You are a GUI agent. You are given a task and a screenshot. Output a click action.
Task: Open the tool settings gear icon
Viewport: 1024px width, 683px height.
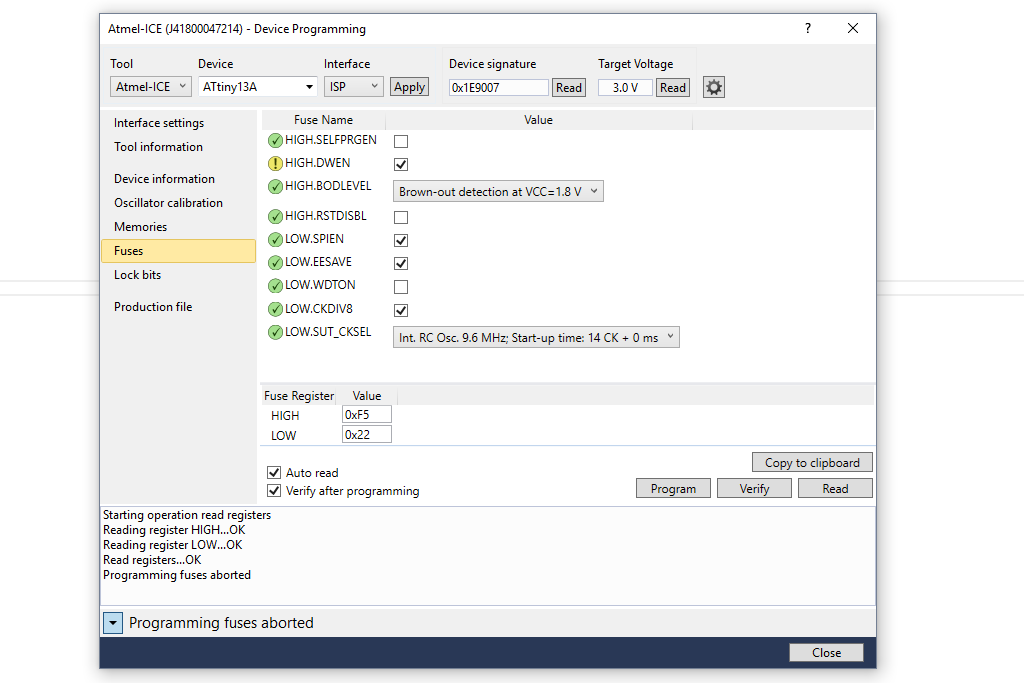714,87
